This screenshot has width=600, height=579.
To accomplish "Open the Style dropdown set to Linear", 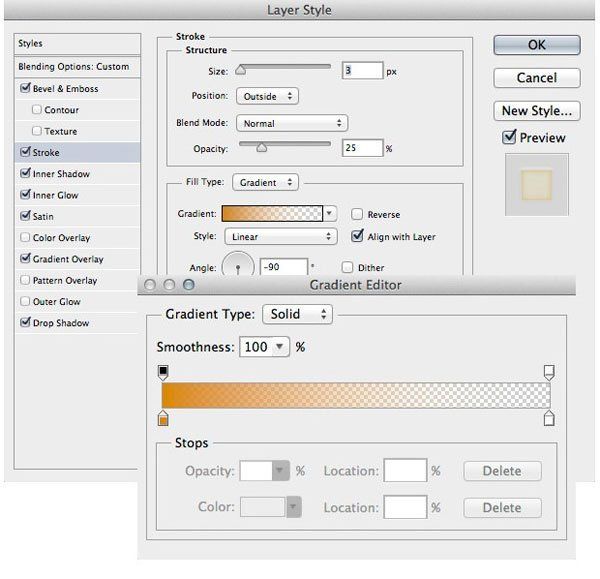I will pos(280,236).
